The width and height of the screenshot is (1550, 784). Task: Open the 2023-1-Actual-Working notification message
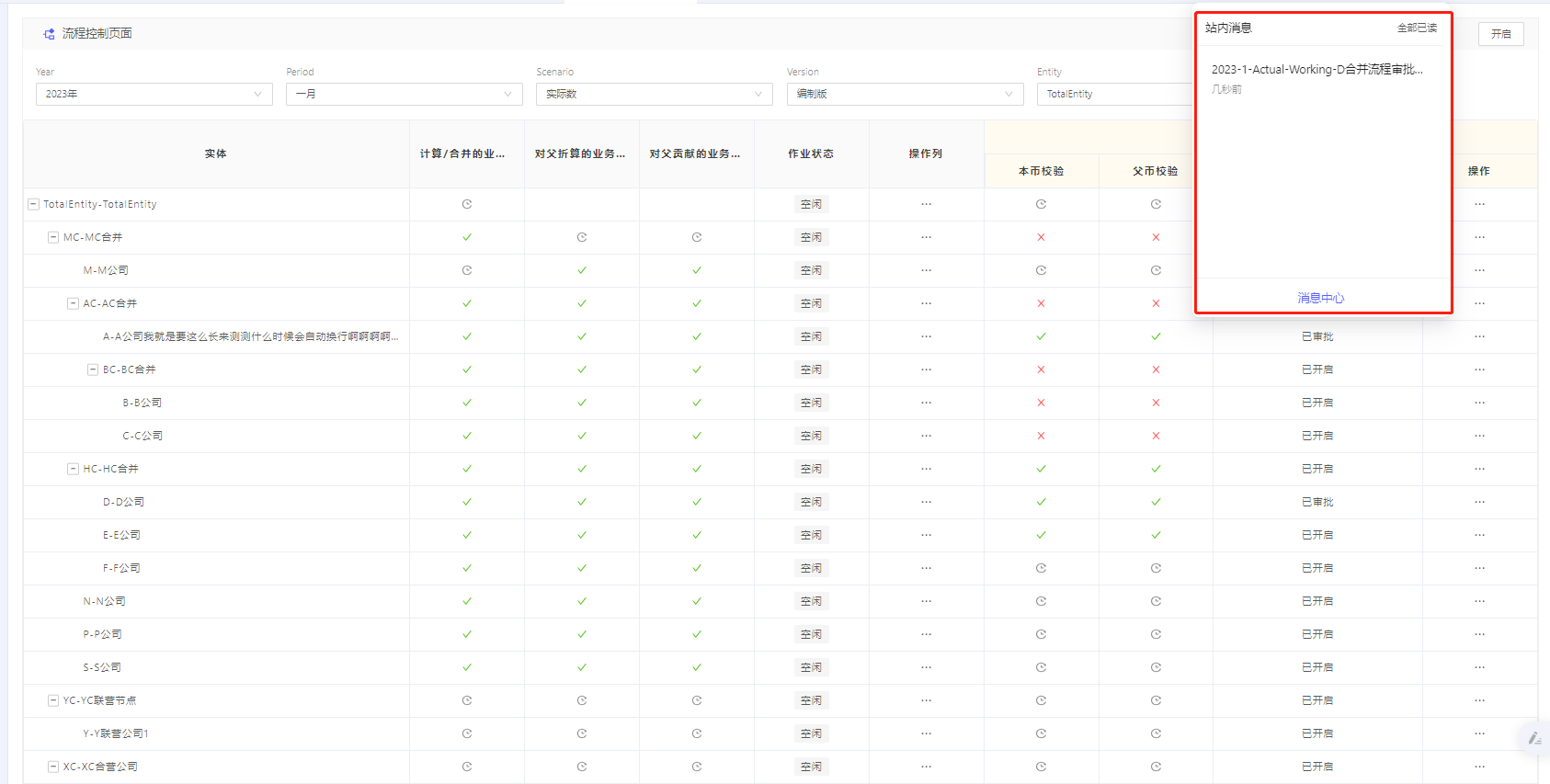[1316, 70]
